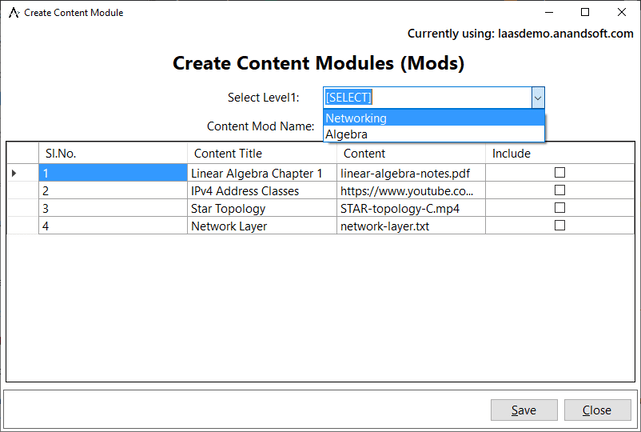Enable Include checkbox for IPv4 Address Classes
Viewport: 641px width, 432px height.
point(560,190)
